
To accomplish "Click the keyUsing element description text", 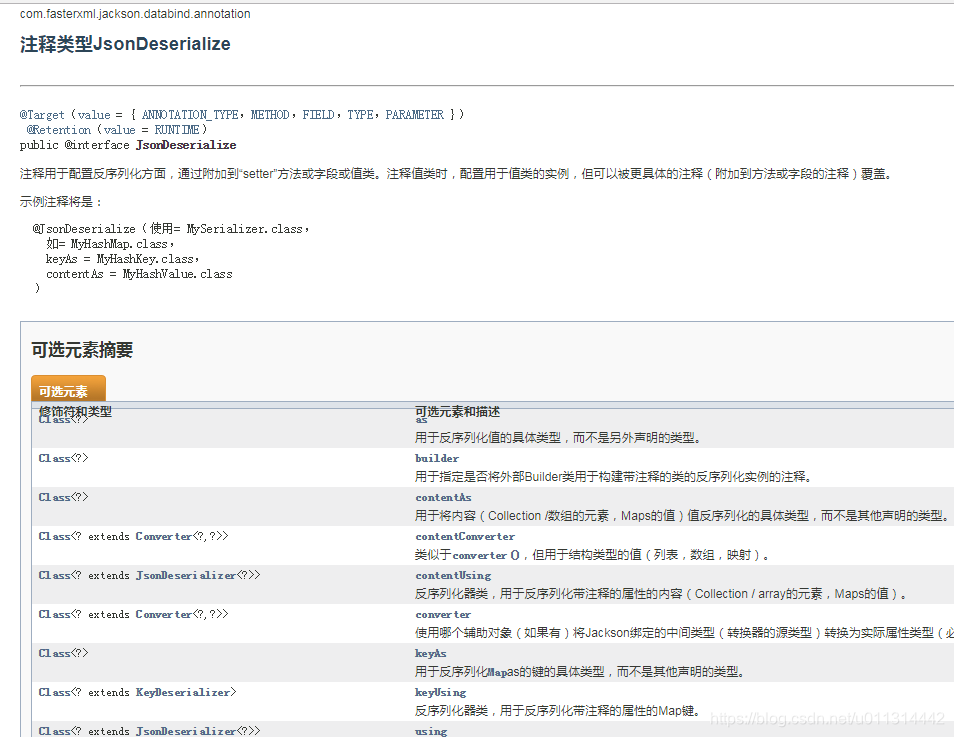I will [557, 711].
